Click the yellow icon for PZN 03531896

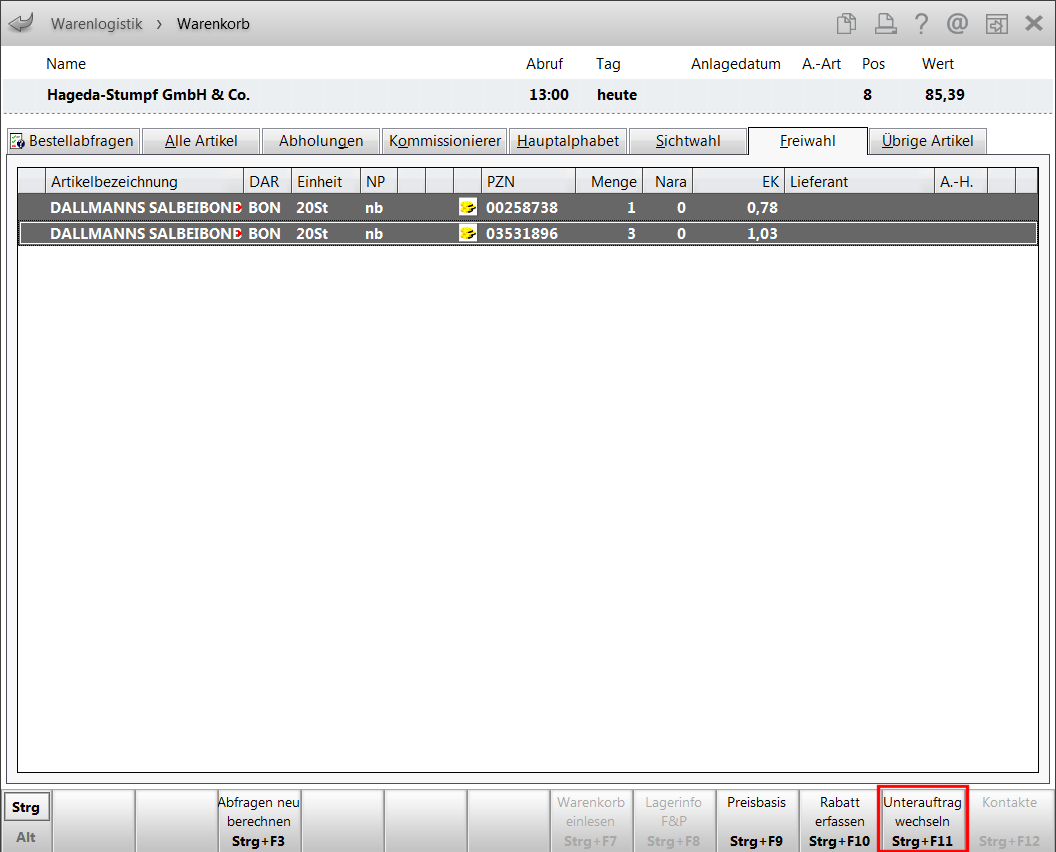click(467, 234)
